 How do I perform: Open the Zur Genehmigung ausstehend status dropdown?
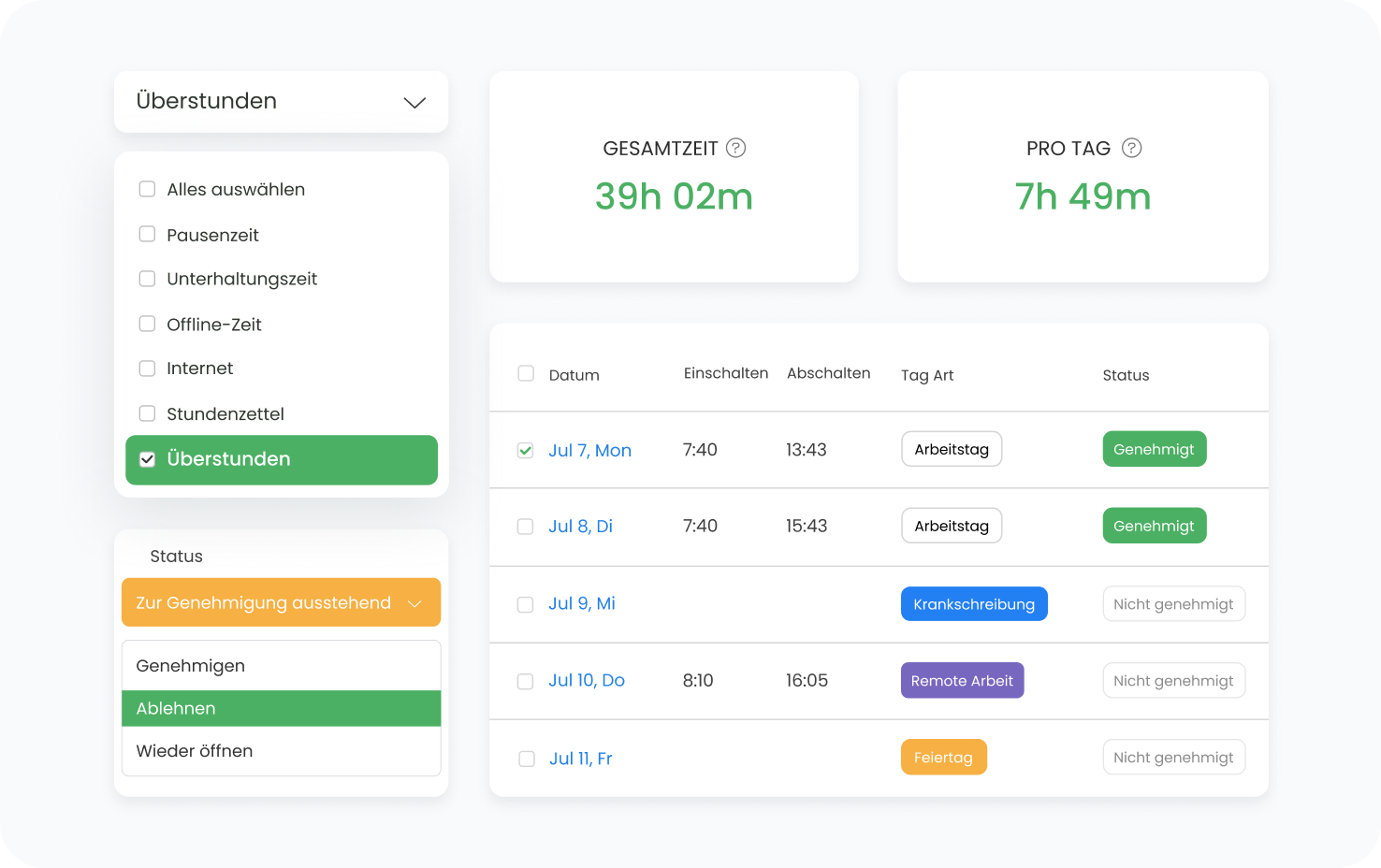[x=281, y=602]
